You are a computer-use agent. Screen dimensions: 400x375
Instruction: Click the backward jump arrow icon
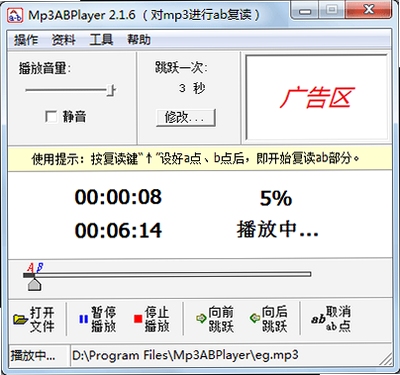pyautogui.click(x=255, y=318)
